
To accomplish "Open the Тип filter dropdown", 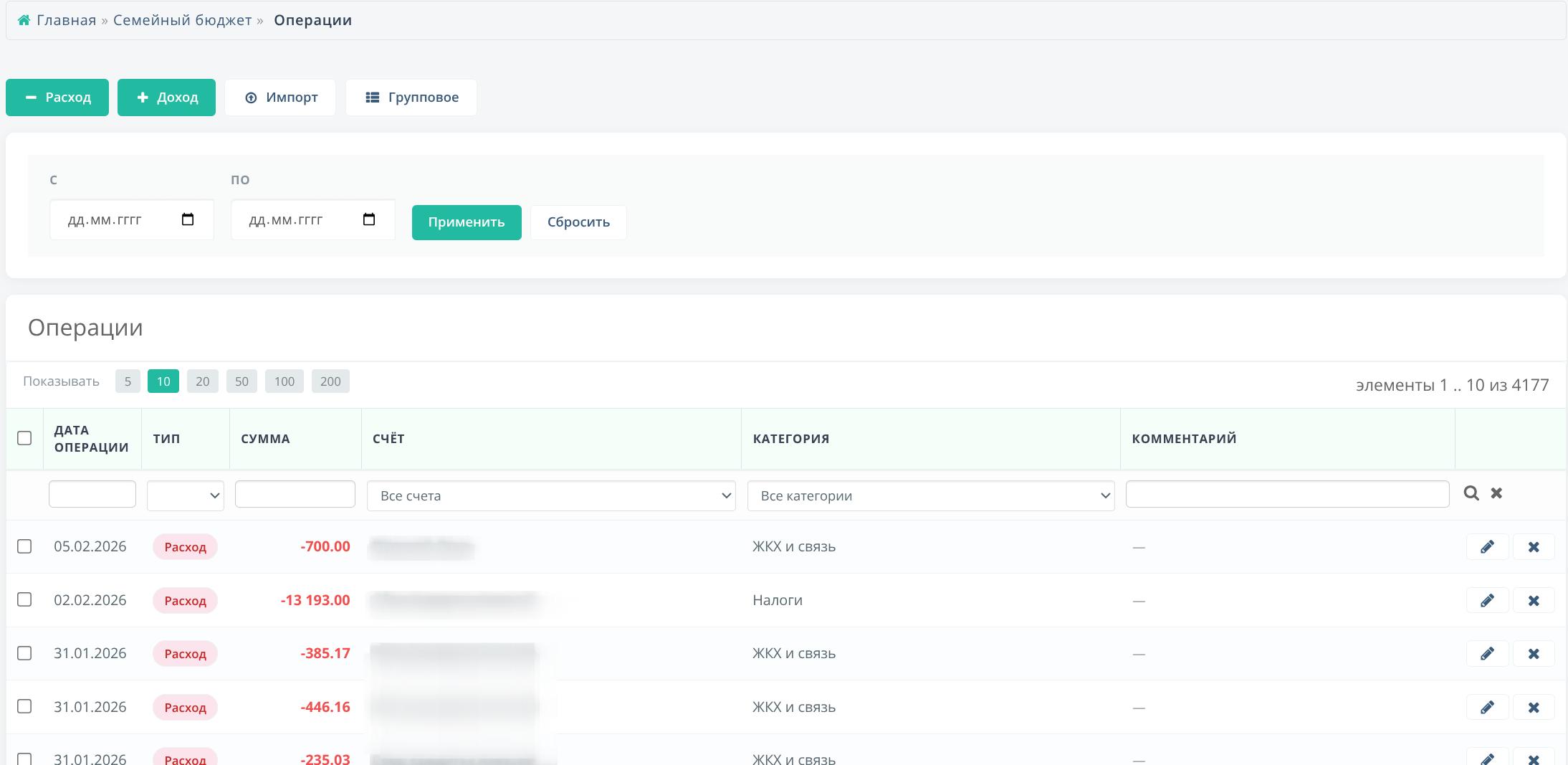I will [185, 496].
